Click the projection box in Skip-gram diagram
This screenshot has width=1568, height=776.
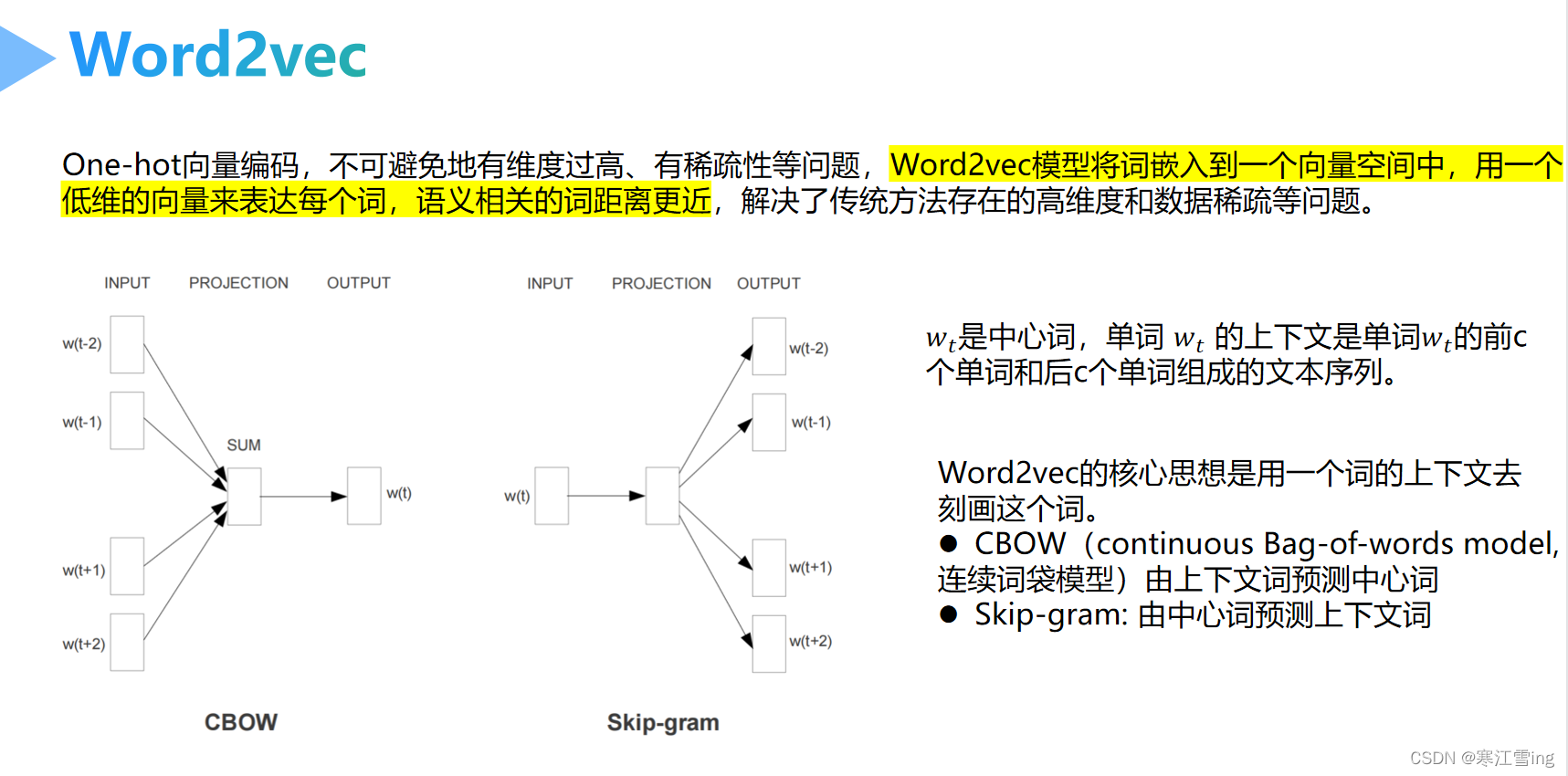click(x=662, y=496)
